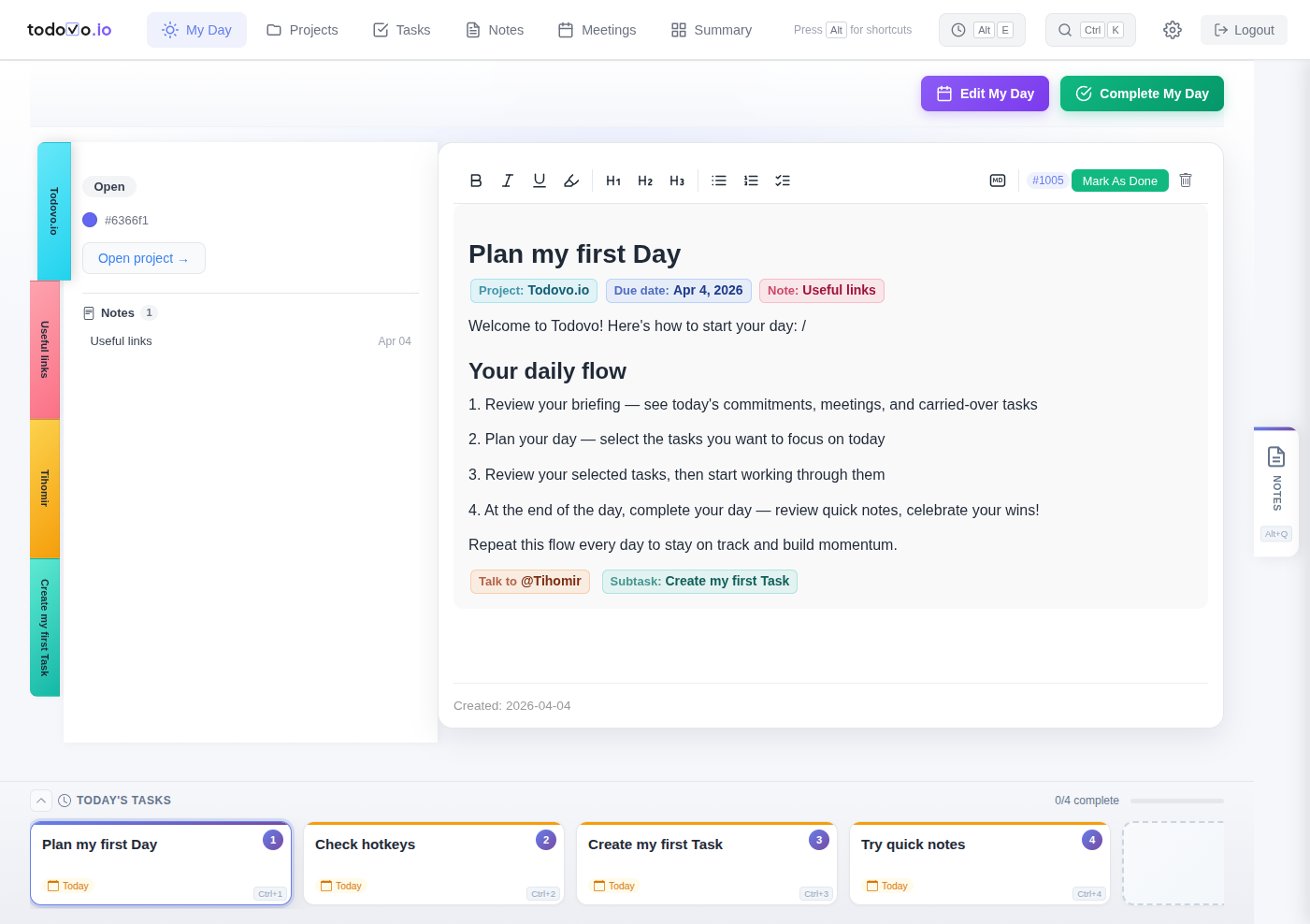Click Complete My Day button
This screenshot has width=1310, height=924.
(1142, 94)
